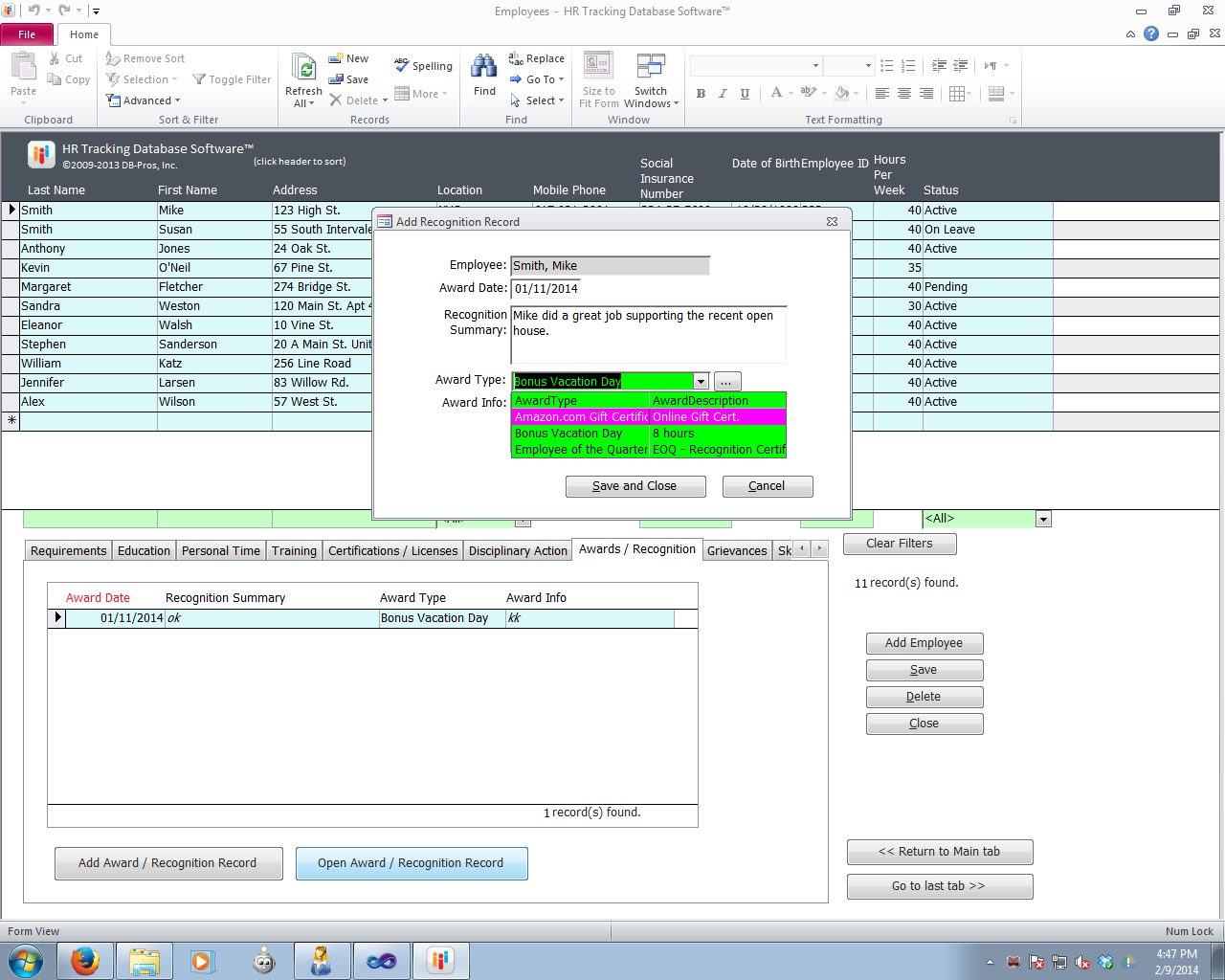Screen dimensions: 1225x980
Task: Click the Help question mark icon
Action: click(1151, 33)
